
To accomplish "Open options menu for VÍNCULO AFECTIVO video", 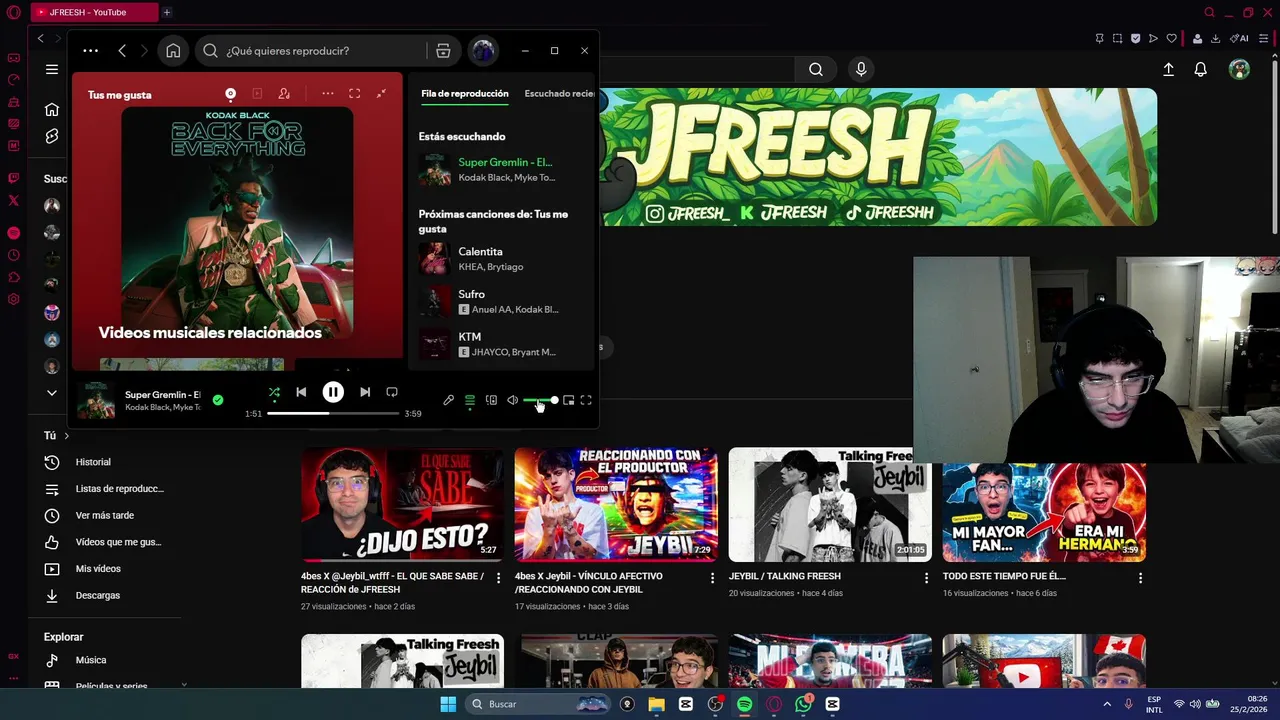I will point(713,578).
